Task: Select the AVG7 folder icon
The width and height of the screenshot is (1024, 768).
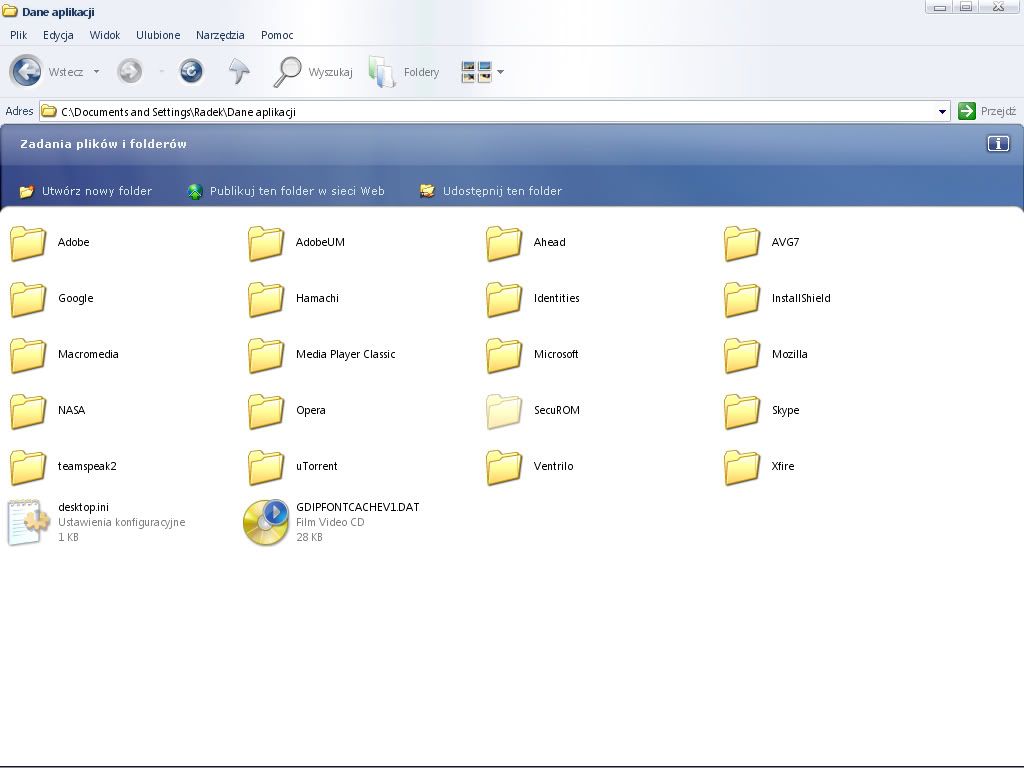Action: pyautogui.click(x=742, y=243)
